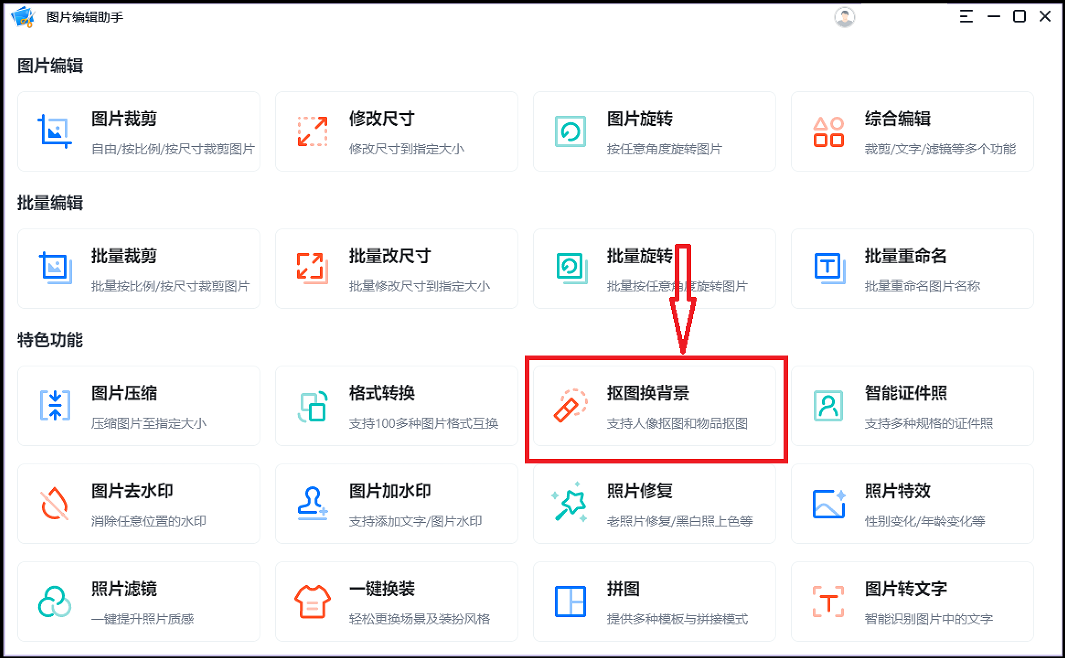The width and height of the screenshot is (1065, 658).
Task: Click the 照片修复 magic wand icon
Action: [569, 502]
